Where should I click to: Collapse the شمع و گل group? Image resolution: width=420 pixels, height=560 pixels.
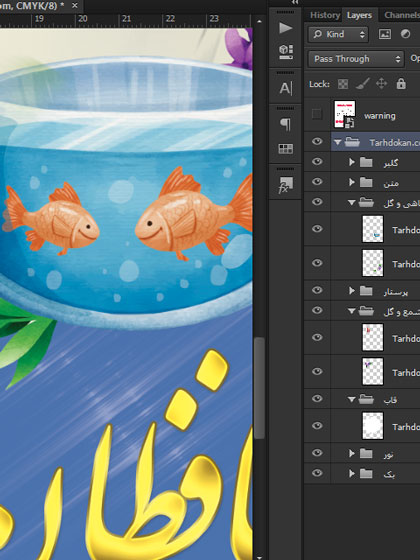[x=352, y=311]
